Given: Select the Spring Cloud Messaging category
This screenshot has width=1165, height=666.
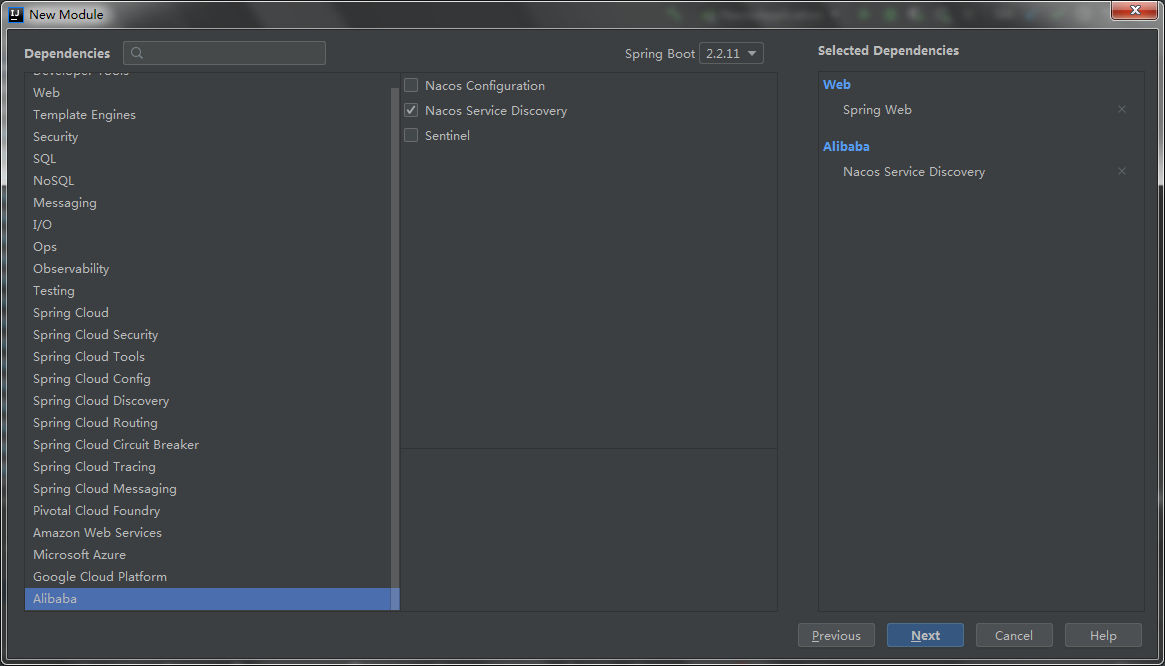Looking at the screenshot, I should pos(208,489).
